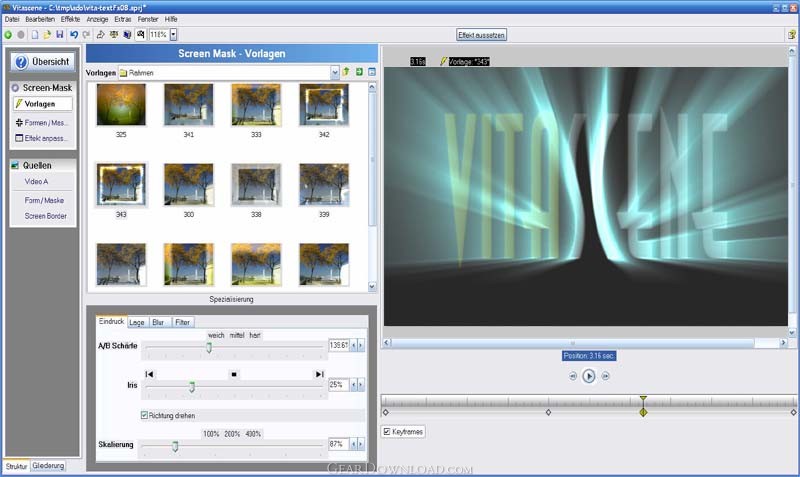
Task: Click the export arrow toolbar icon
Action: (x=101, y=35)
